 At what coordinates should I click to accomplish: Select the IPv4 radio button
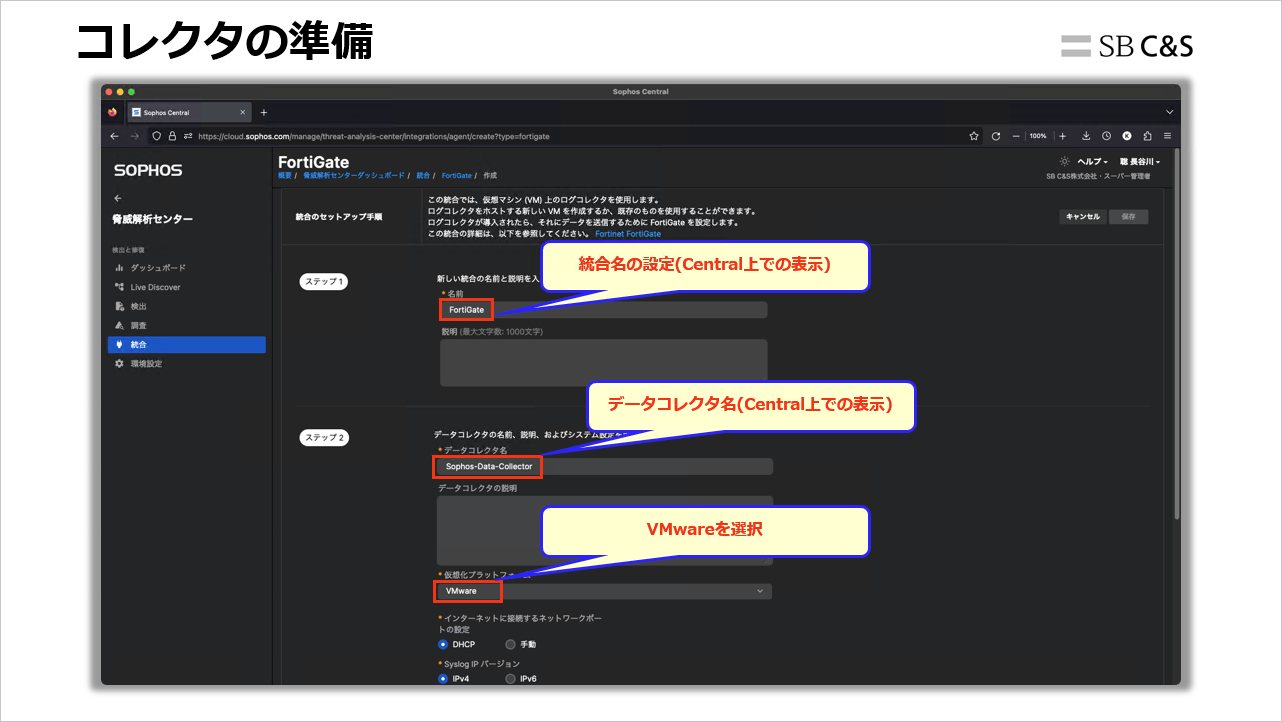tap(443, 679)
